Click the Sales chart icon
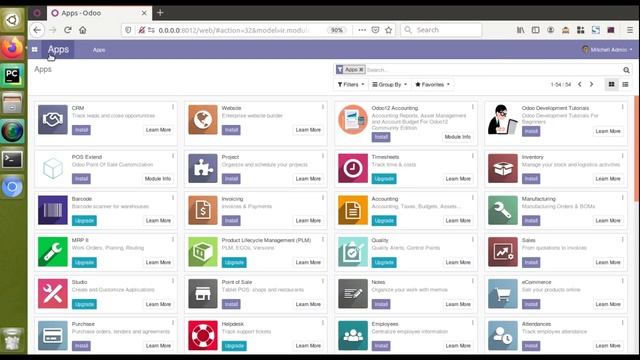This screenshot has width=640, height=360. click(502, 252)
